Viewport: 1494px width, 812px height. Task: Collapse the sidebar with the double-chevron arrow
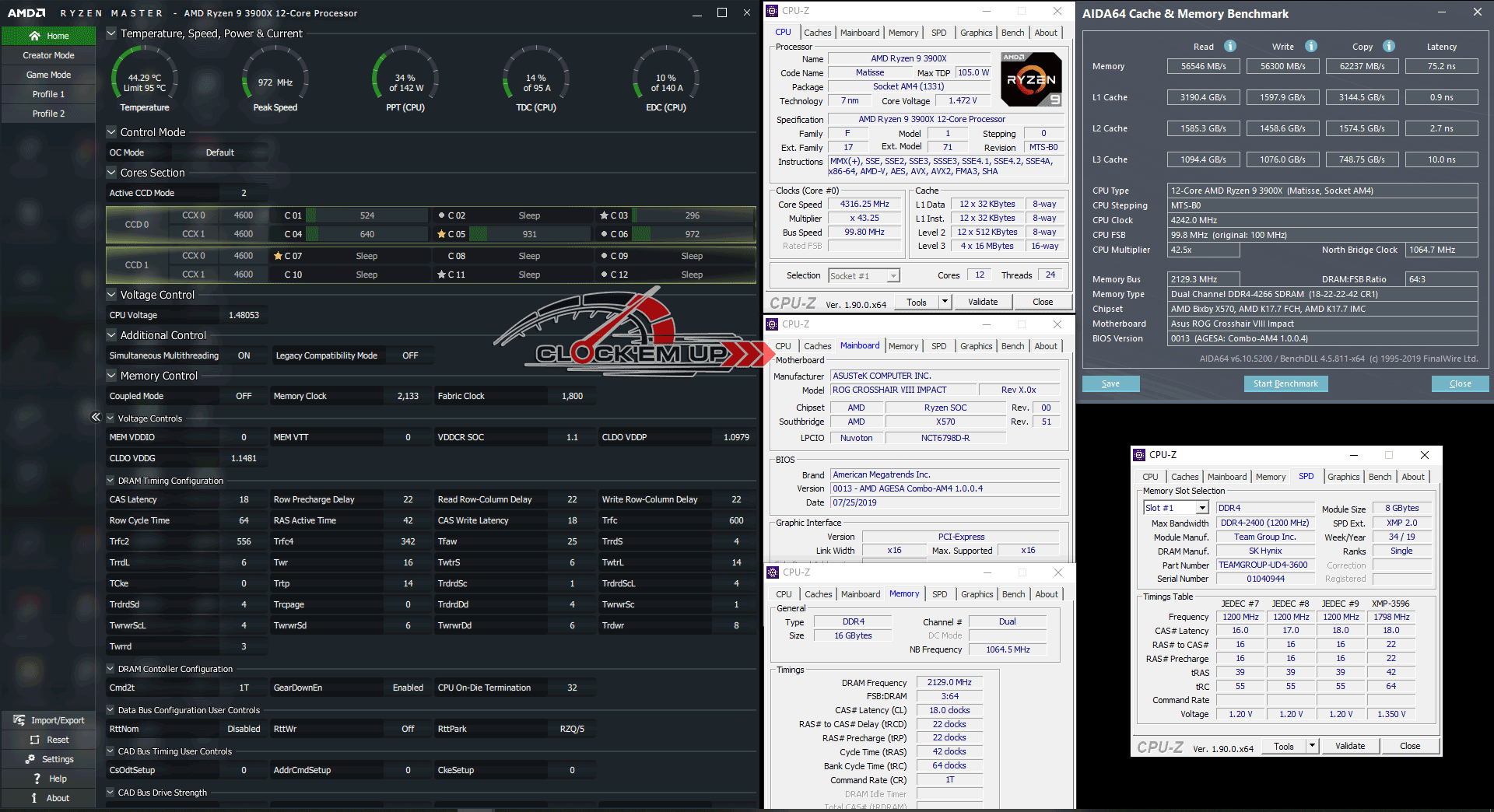click(96, 417)
